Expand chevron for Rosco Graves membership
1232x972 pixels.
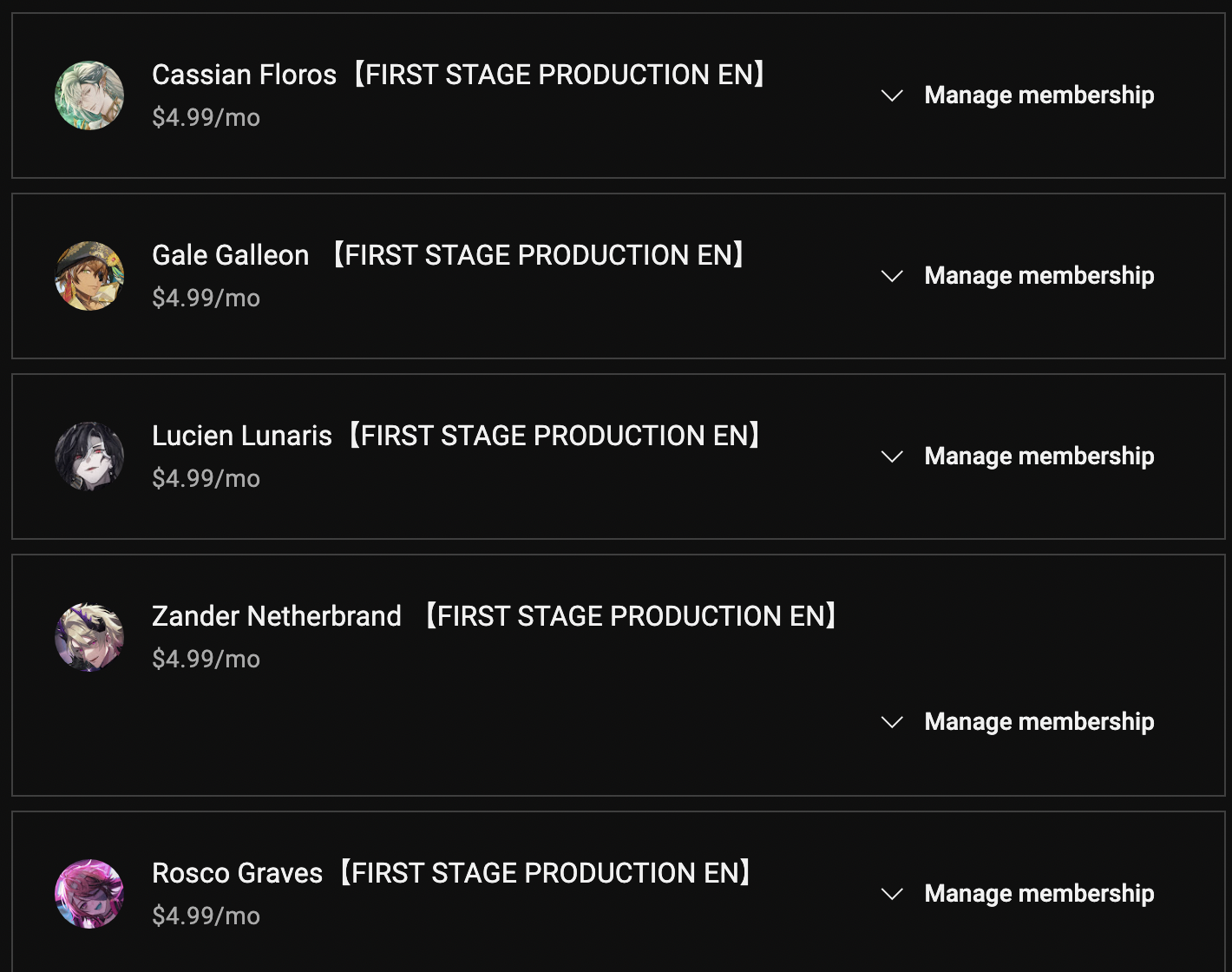tap(892, 894)
